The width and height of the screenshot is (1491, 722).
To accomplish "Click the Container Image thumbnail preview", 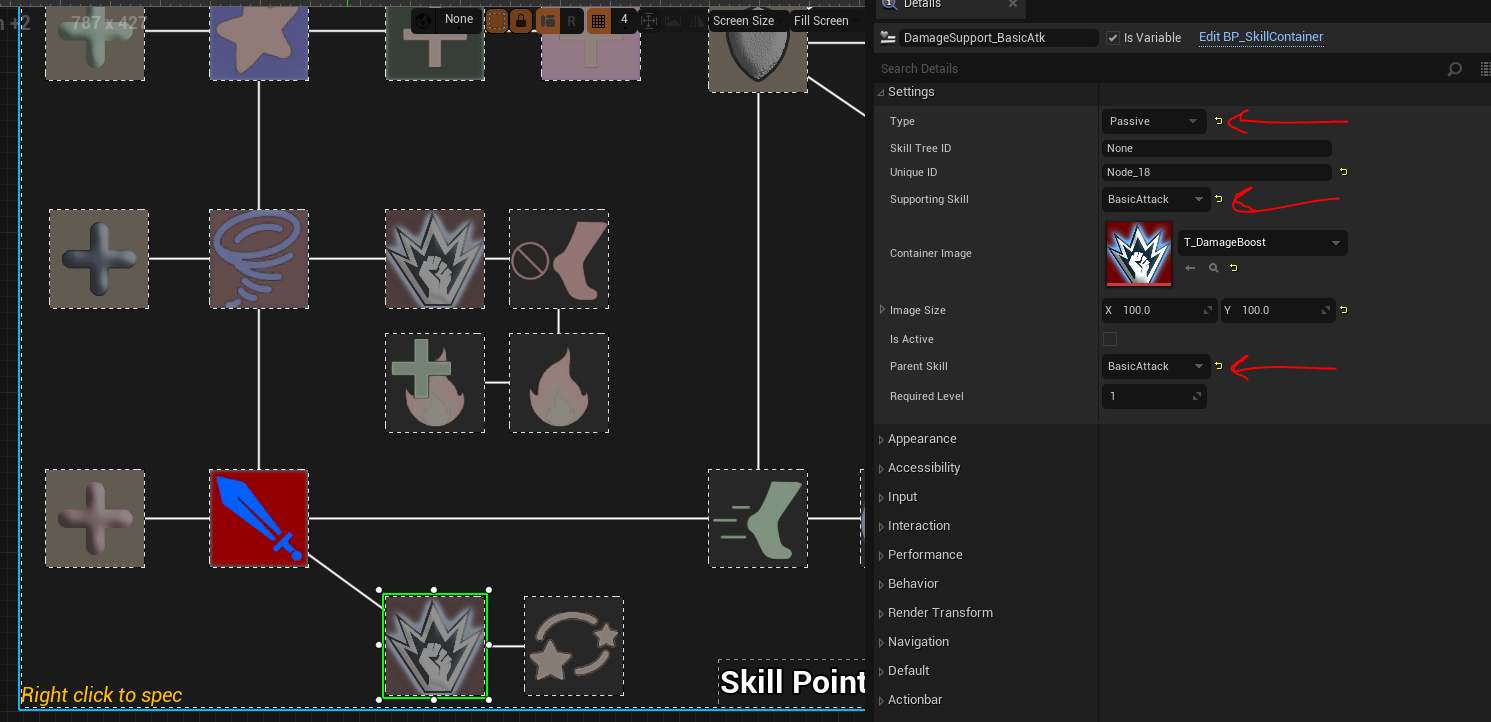I will [1138, 254].
